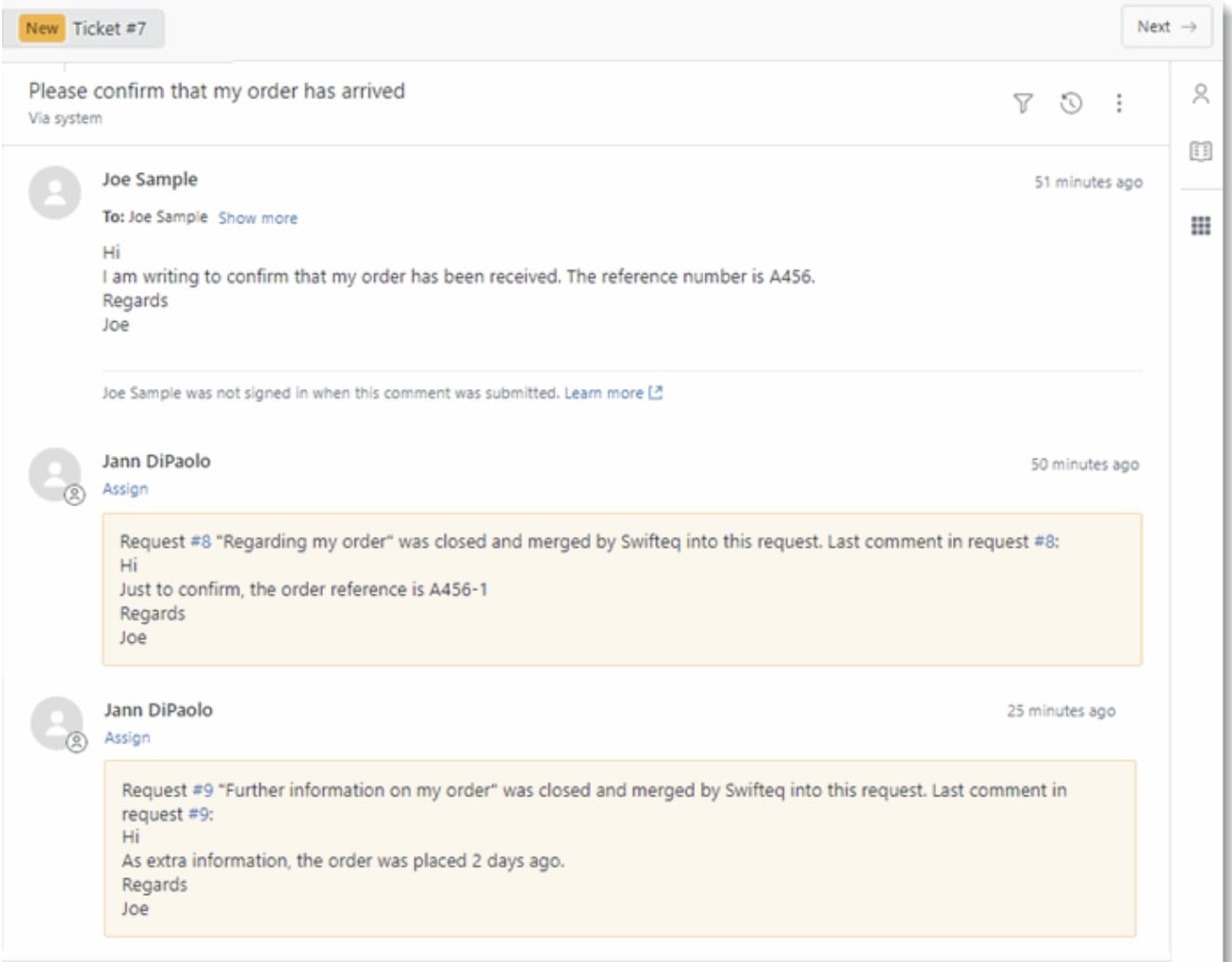The height and width of the screenshot is (962, 1232).
Task: Open the Learn more link
Action: pyautogui.click(x=603, y=393)
